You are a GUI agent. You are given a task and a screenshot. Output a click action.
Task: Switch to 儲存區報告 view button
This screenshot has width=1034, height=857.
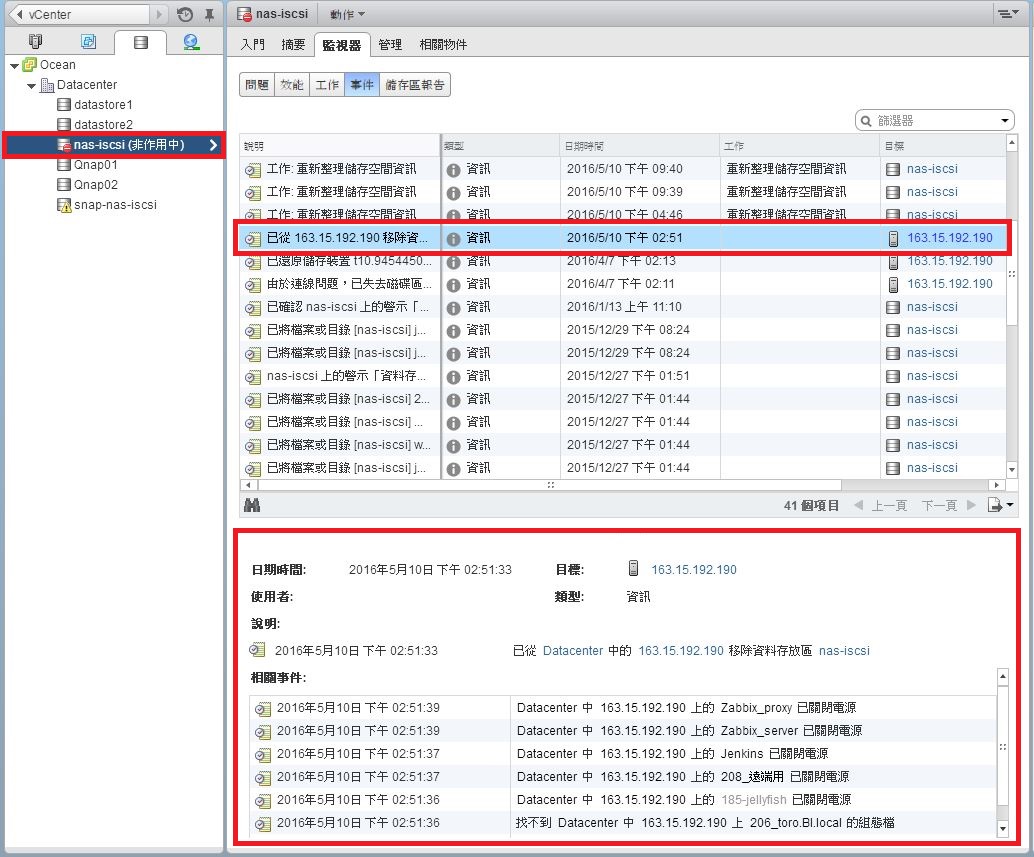click(415, 85)
